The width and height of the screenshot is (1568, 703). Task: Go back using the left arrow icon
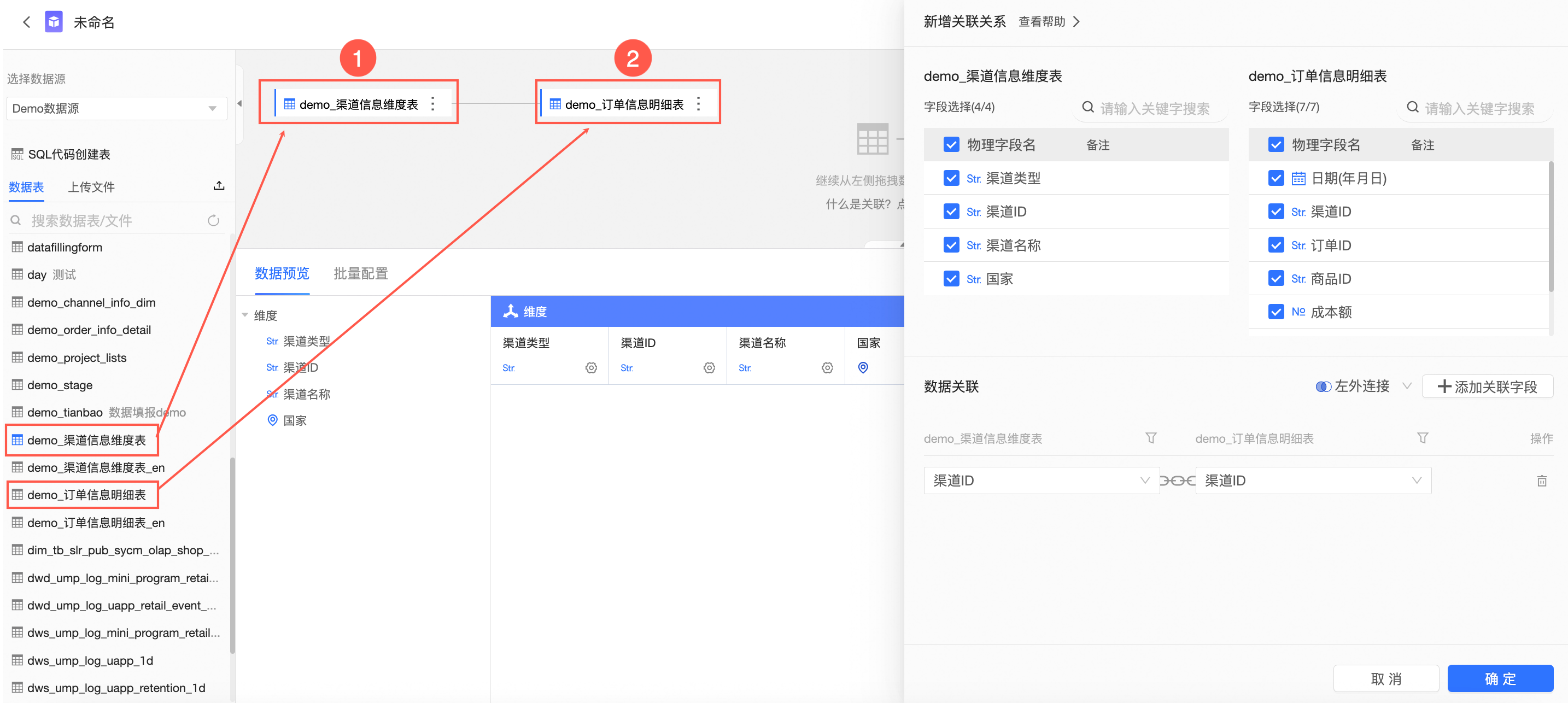pyautogui.click(x=26, y=22)
